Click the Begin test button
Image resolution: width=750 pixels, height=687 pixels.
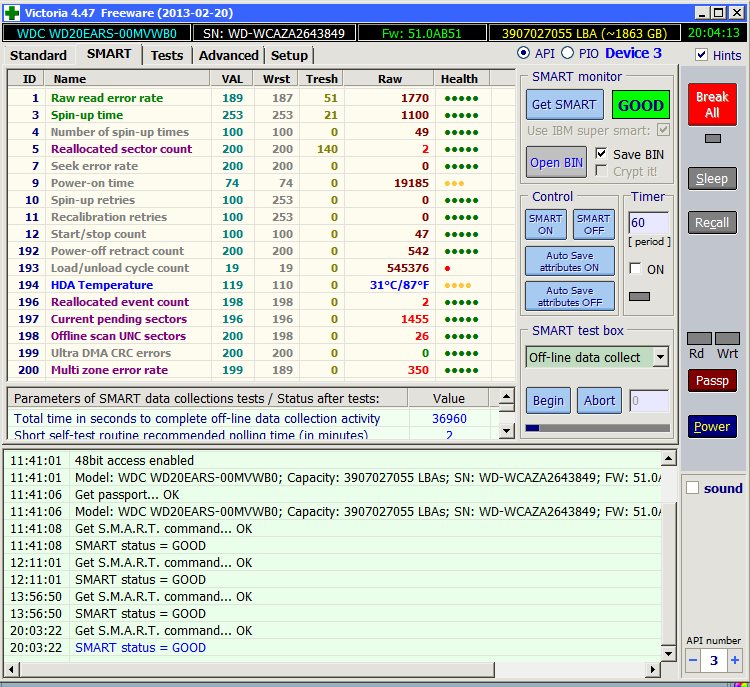tap(548, 400)
